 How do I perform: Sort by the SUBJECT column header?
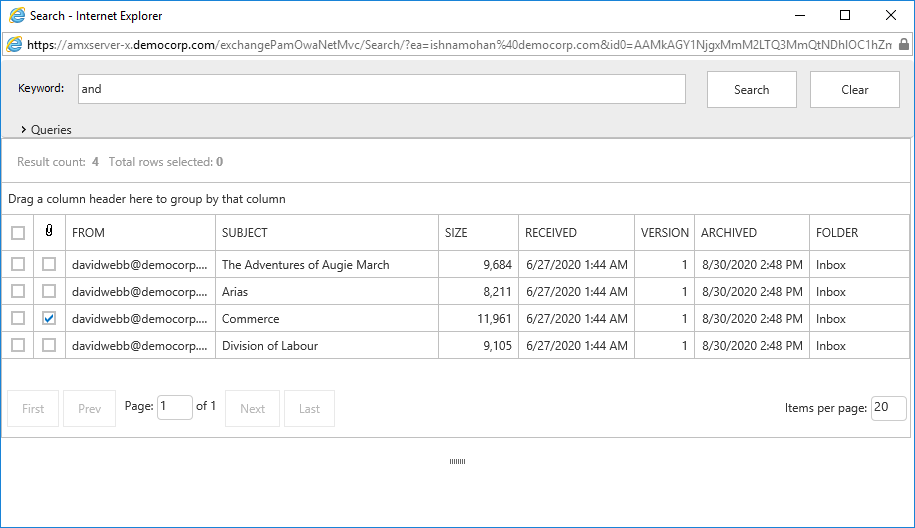pos(245,232)
